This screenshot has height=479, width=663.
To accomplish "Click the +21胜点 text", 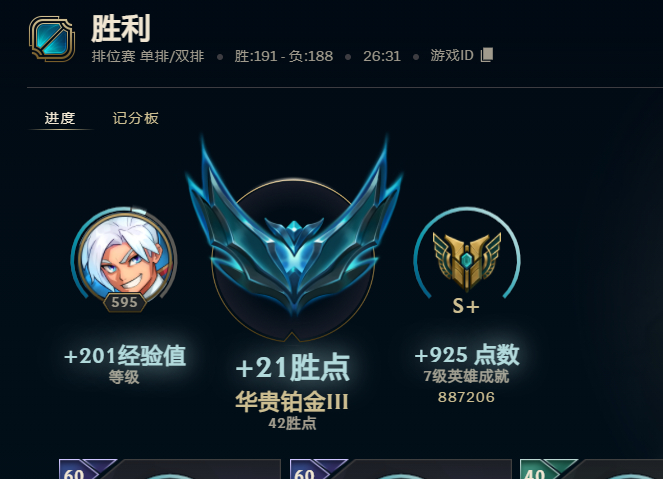I will point(293,367).
